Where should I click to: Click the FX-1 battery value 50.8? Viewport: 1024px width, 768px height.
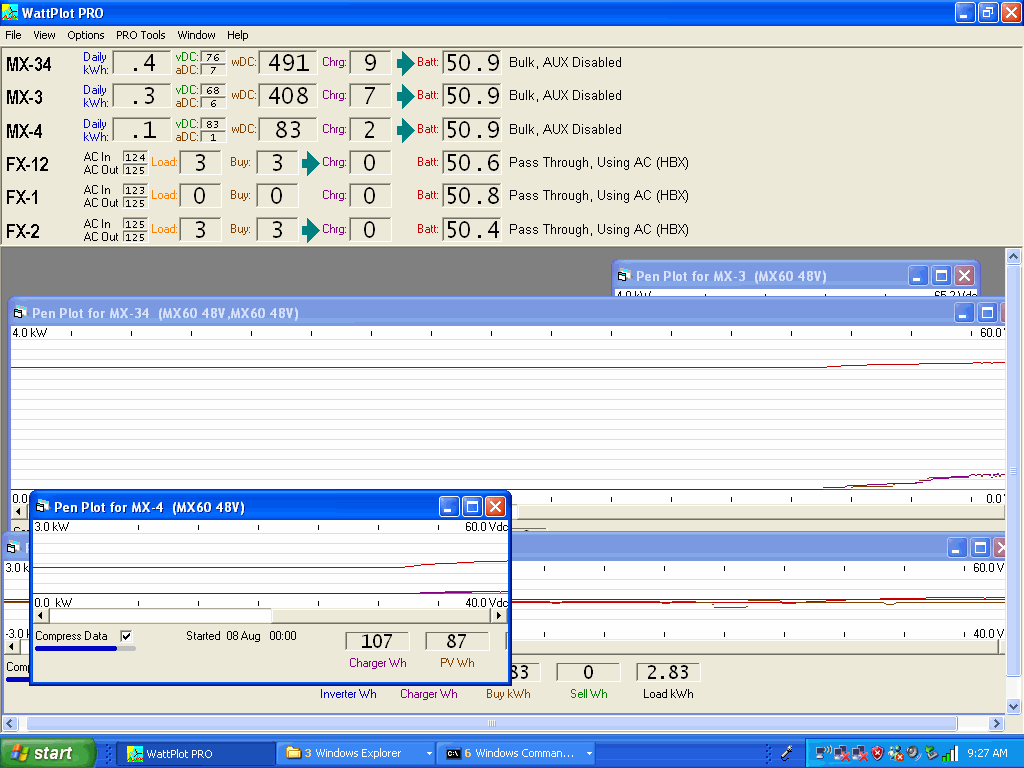tap(472, 196)
